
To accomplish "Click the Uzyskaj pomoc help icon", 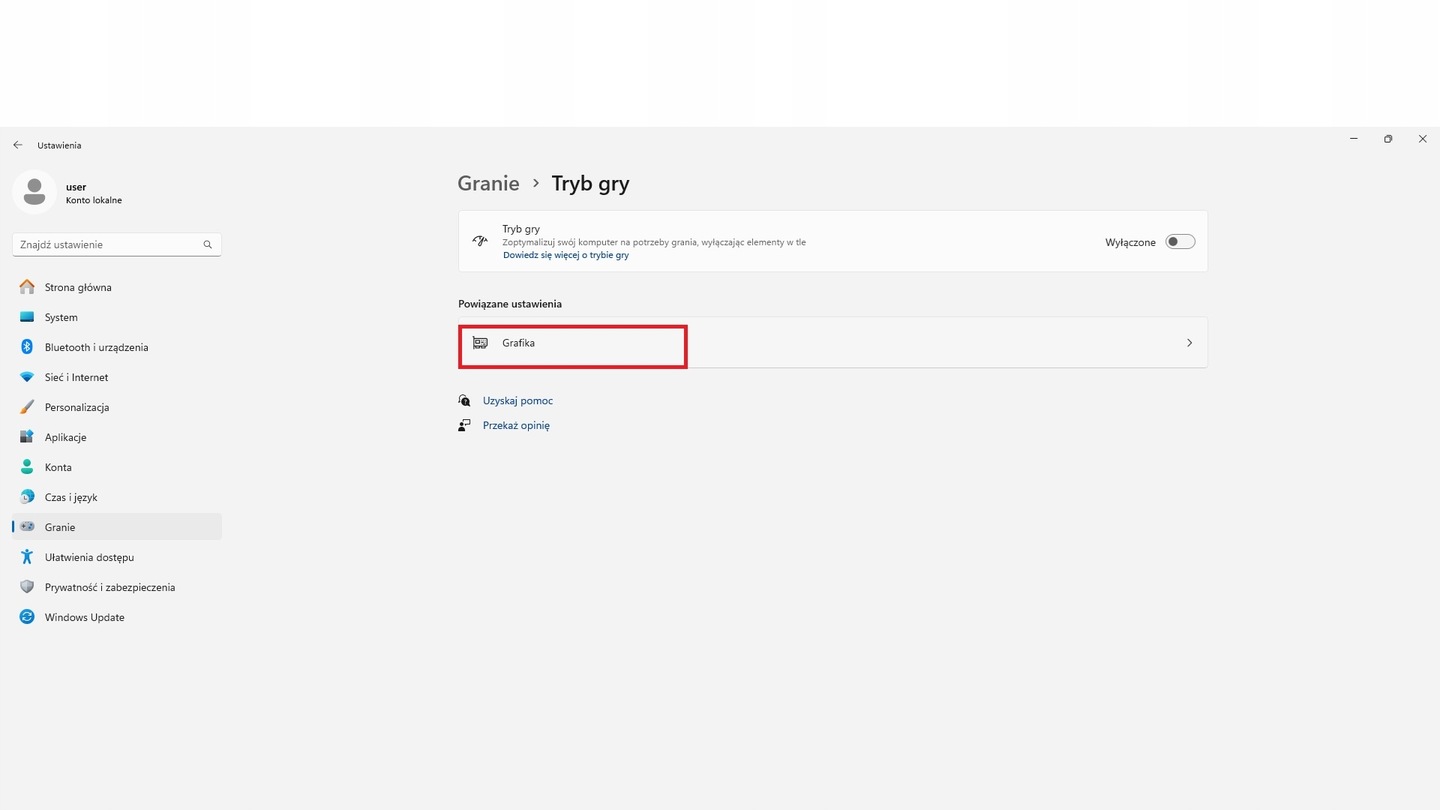I will click(x=465, y=400).
